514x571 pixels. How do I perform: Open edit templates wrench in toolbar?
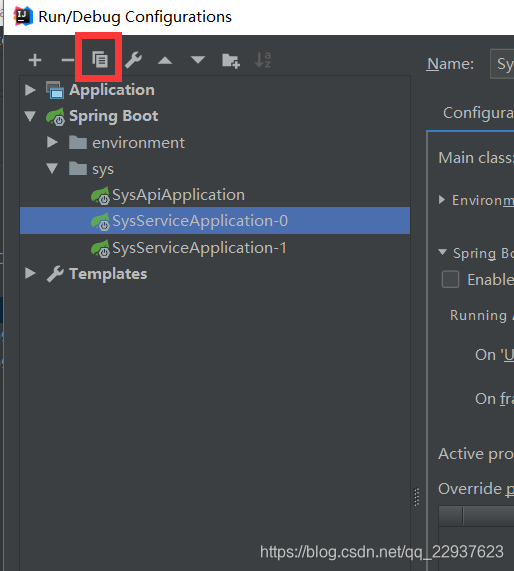(x=133, y=60)
